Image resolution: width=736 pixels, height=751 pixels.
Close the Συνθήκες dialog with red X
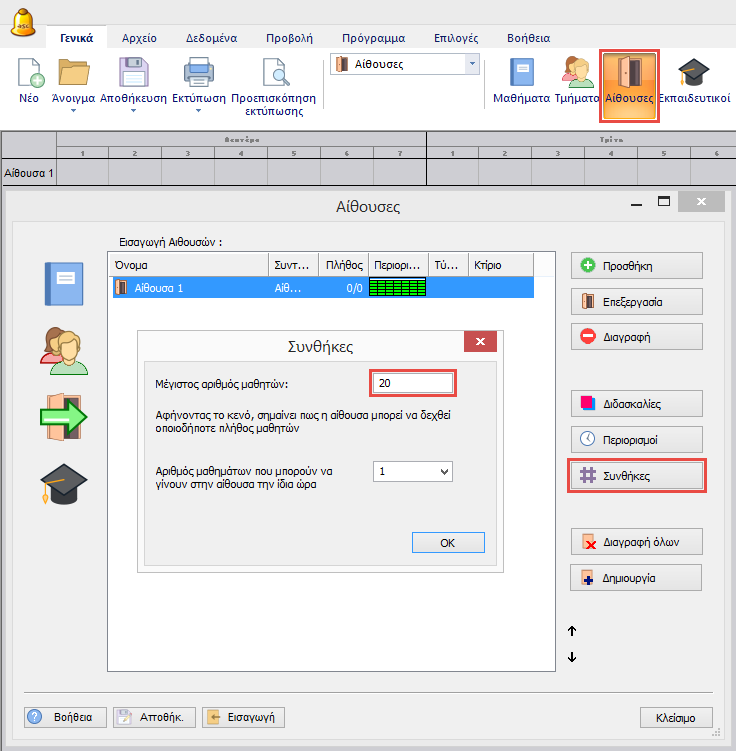click(481, 343)
